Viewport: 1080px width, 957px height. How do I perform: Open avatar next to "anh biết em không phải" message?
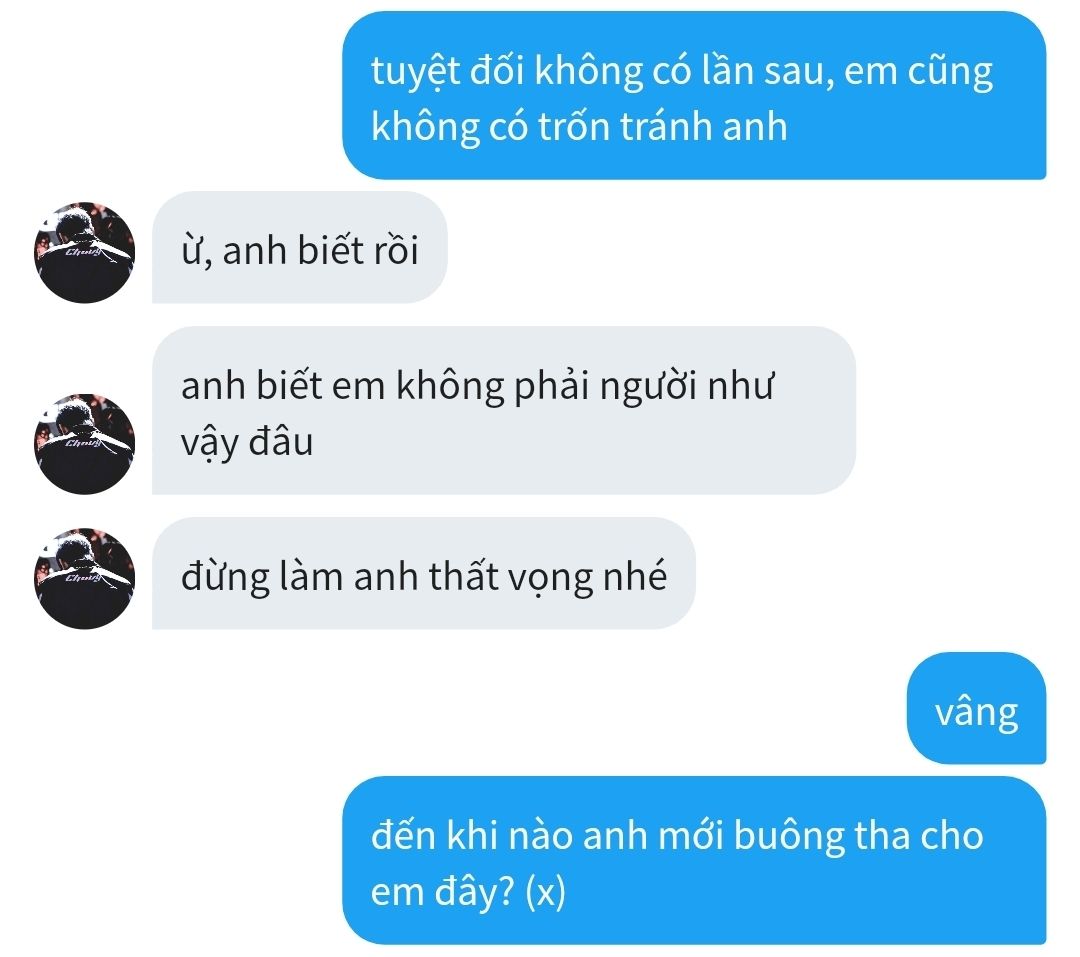(84, 444)
